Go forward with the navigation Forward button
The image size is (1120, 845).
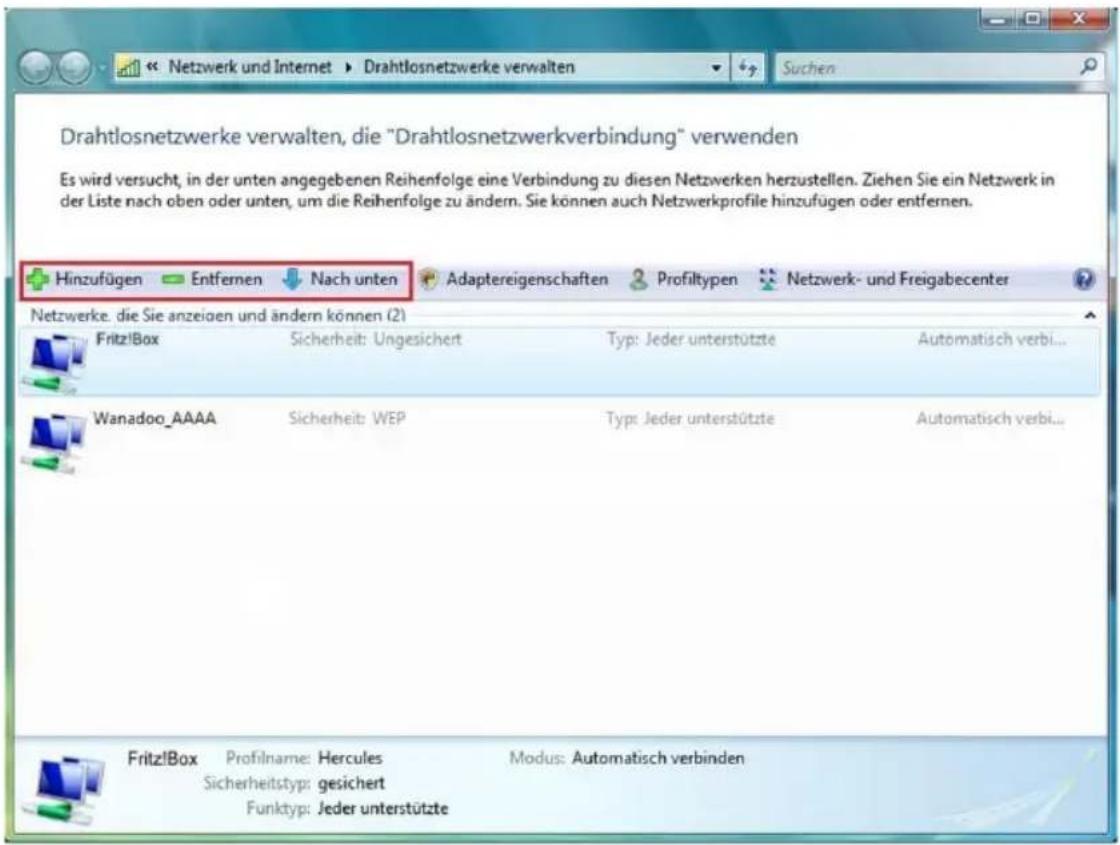(x=74, y=68)
